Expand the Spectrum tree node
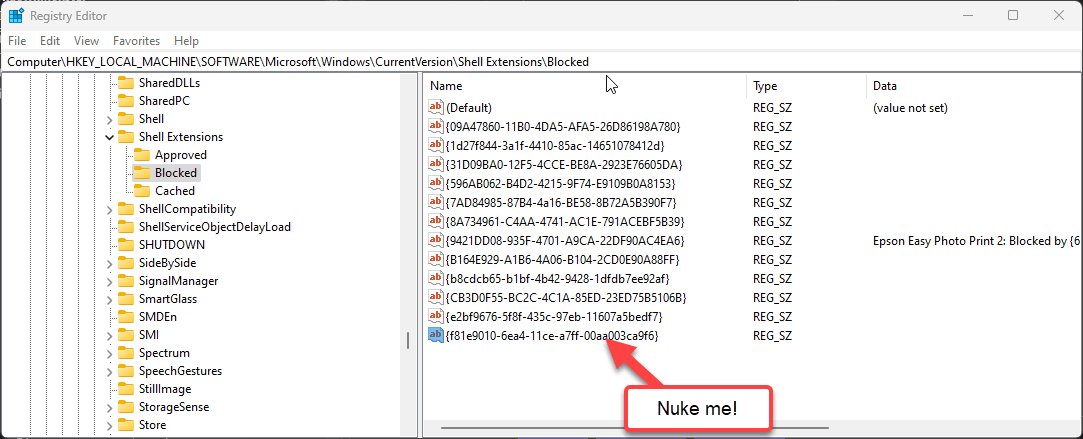The width and height of the screenshot is (1083, 439). (x=109, y=353)
